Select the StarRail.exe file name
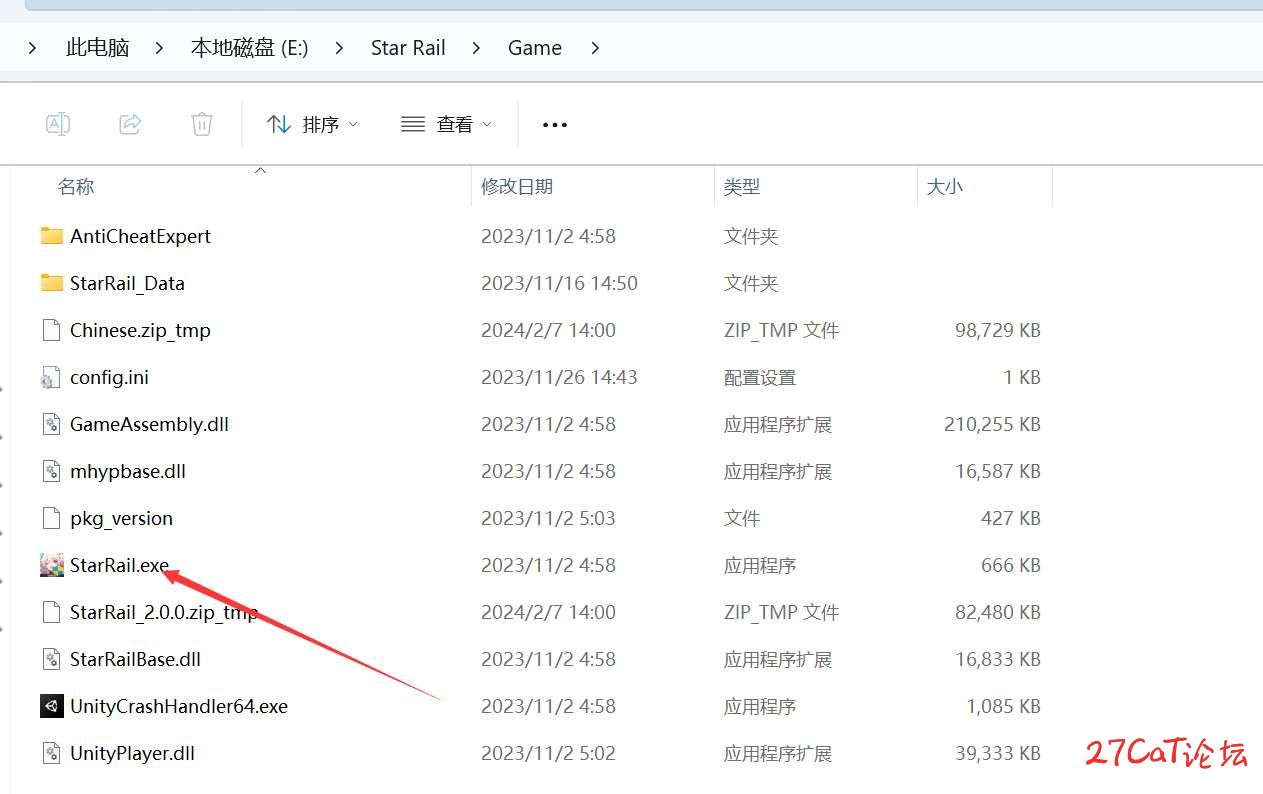This screenshot has width=1263, height=794. pyautogui.click(x=119, y=565)
